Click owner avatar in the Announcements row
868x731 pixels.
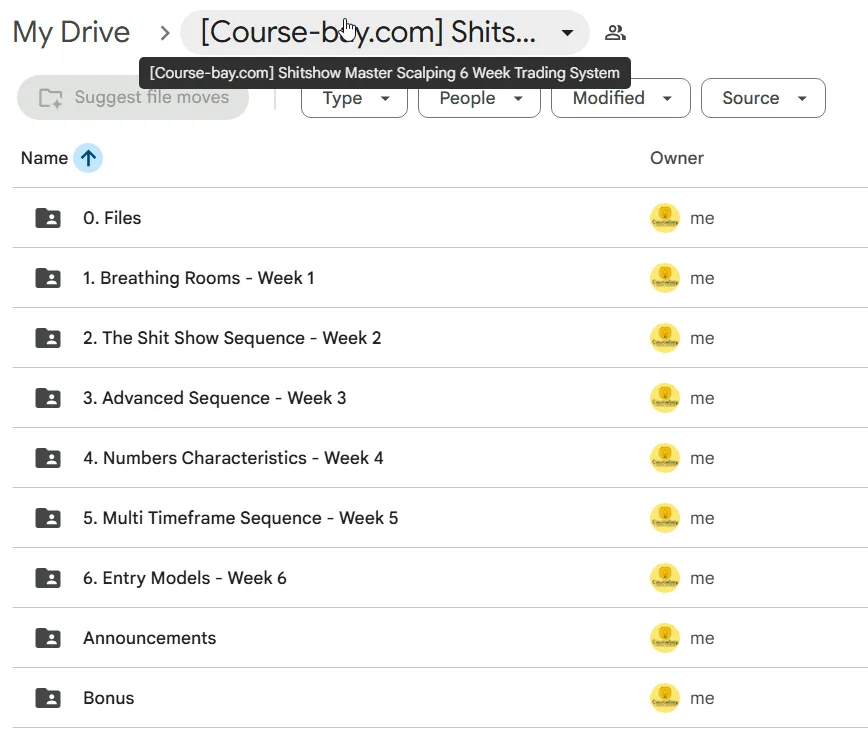[665, 638]
